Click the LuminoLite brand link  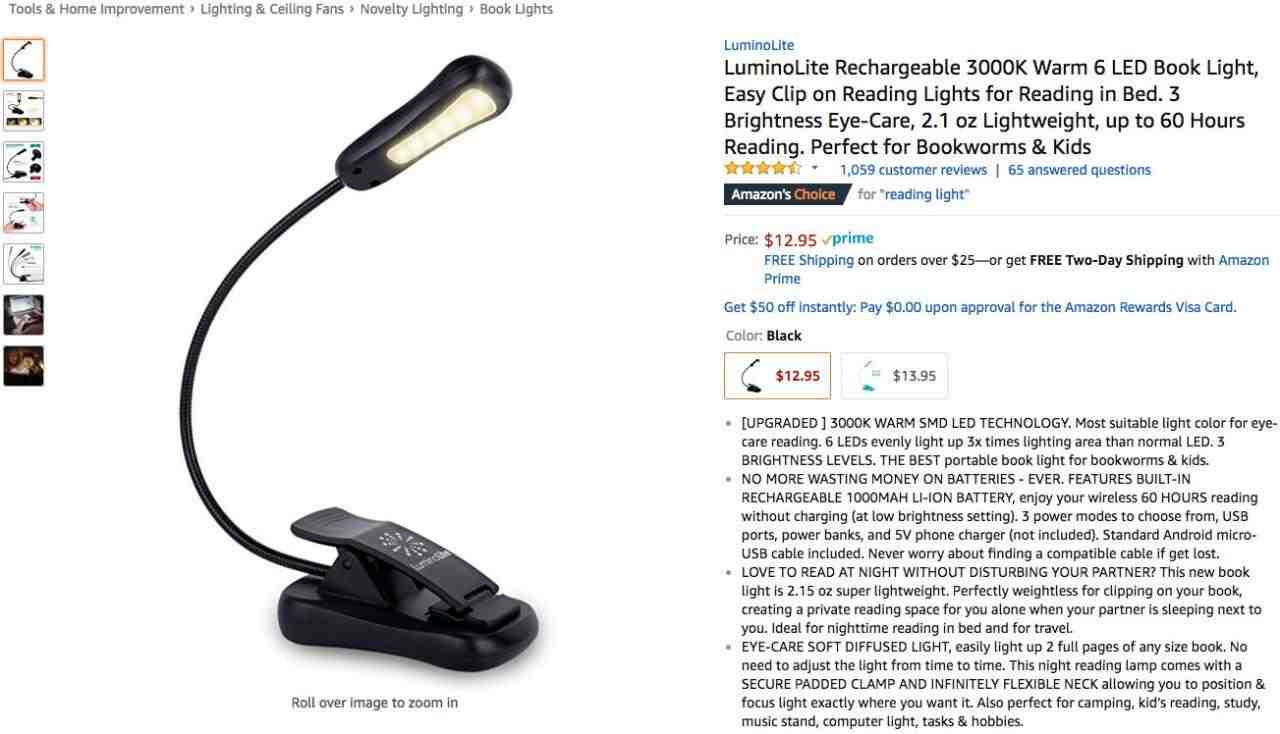(759, 45)
